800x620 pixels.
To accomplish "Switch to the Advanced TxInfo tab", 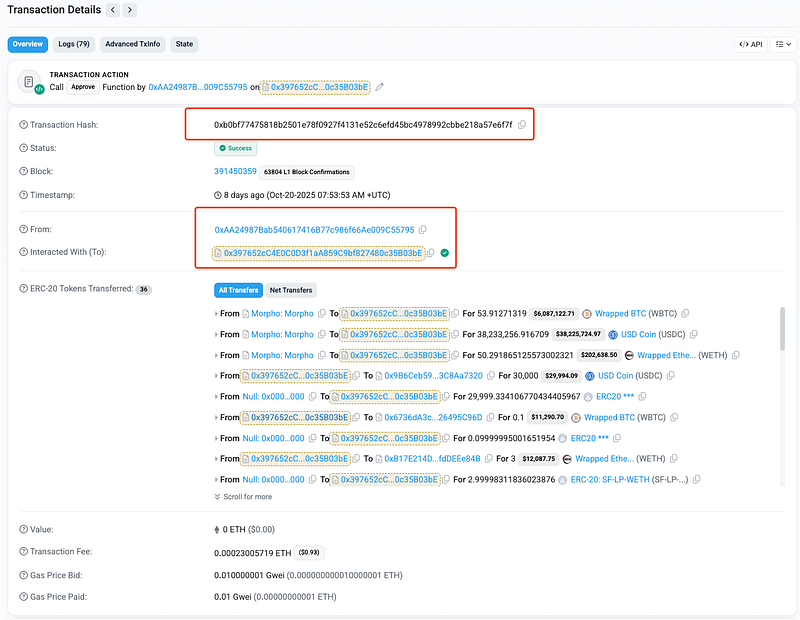I will [133, 44].
